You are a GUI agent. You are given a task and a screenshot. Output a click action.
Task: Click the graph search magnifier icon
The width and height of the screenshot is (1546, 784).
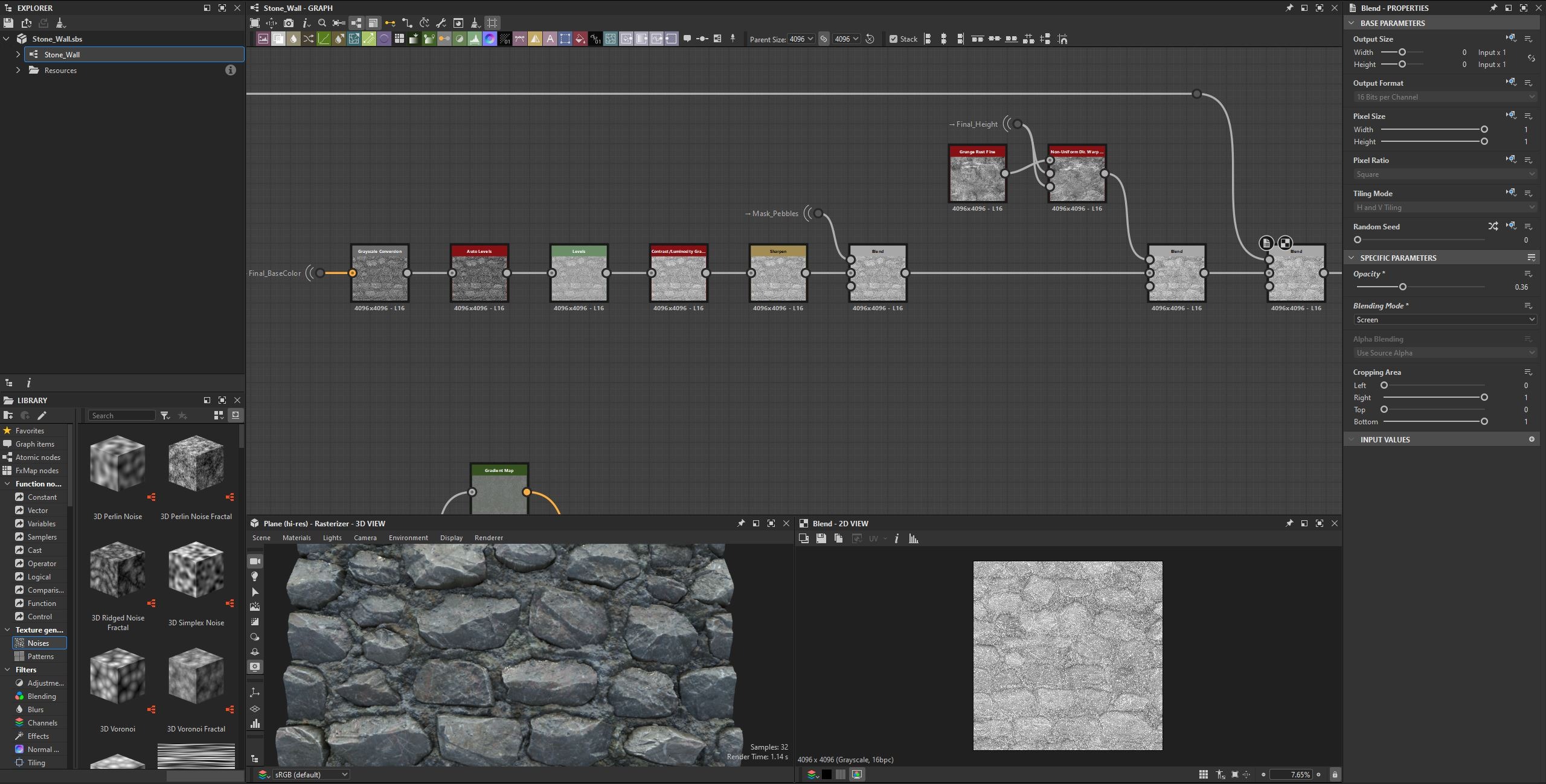[x=322, y=23]
